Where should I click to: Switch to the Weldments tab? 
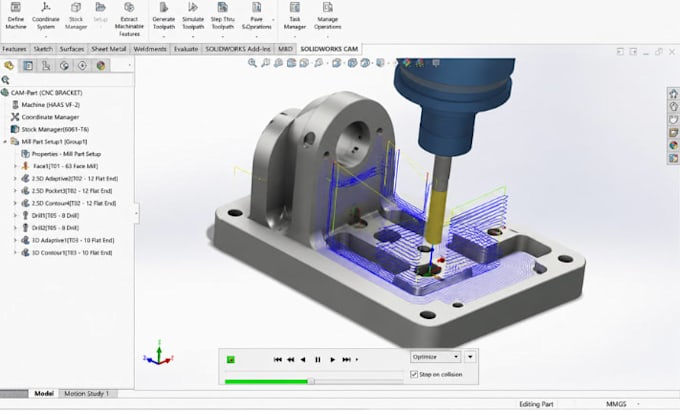pos(150,49)
